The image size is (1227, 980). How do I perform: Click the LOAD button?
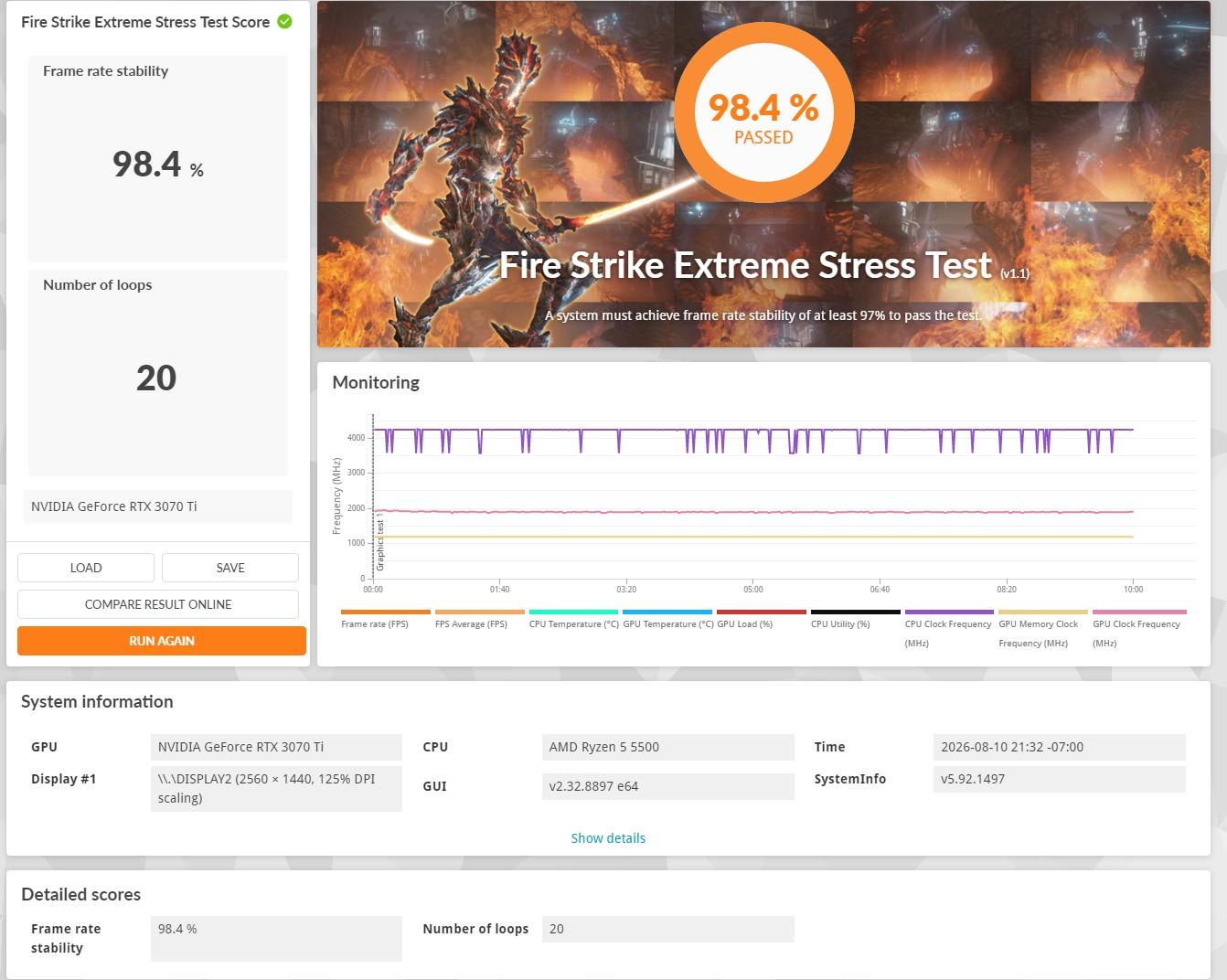pos(86,568)
